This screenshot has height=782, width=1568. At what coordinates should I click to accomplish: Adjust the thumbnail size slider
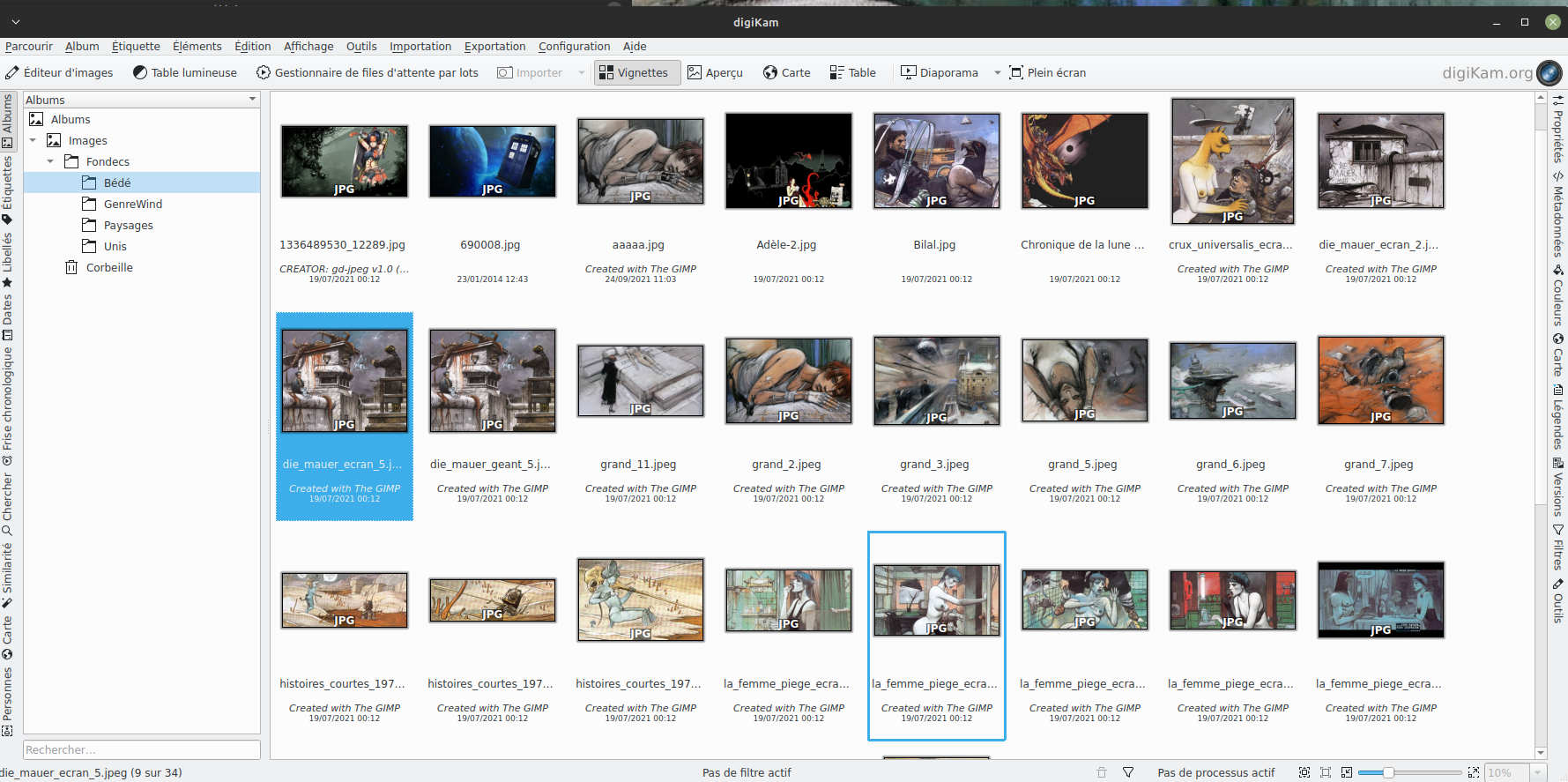(1409, 772)
